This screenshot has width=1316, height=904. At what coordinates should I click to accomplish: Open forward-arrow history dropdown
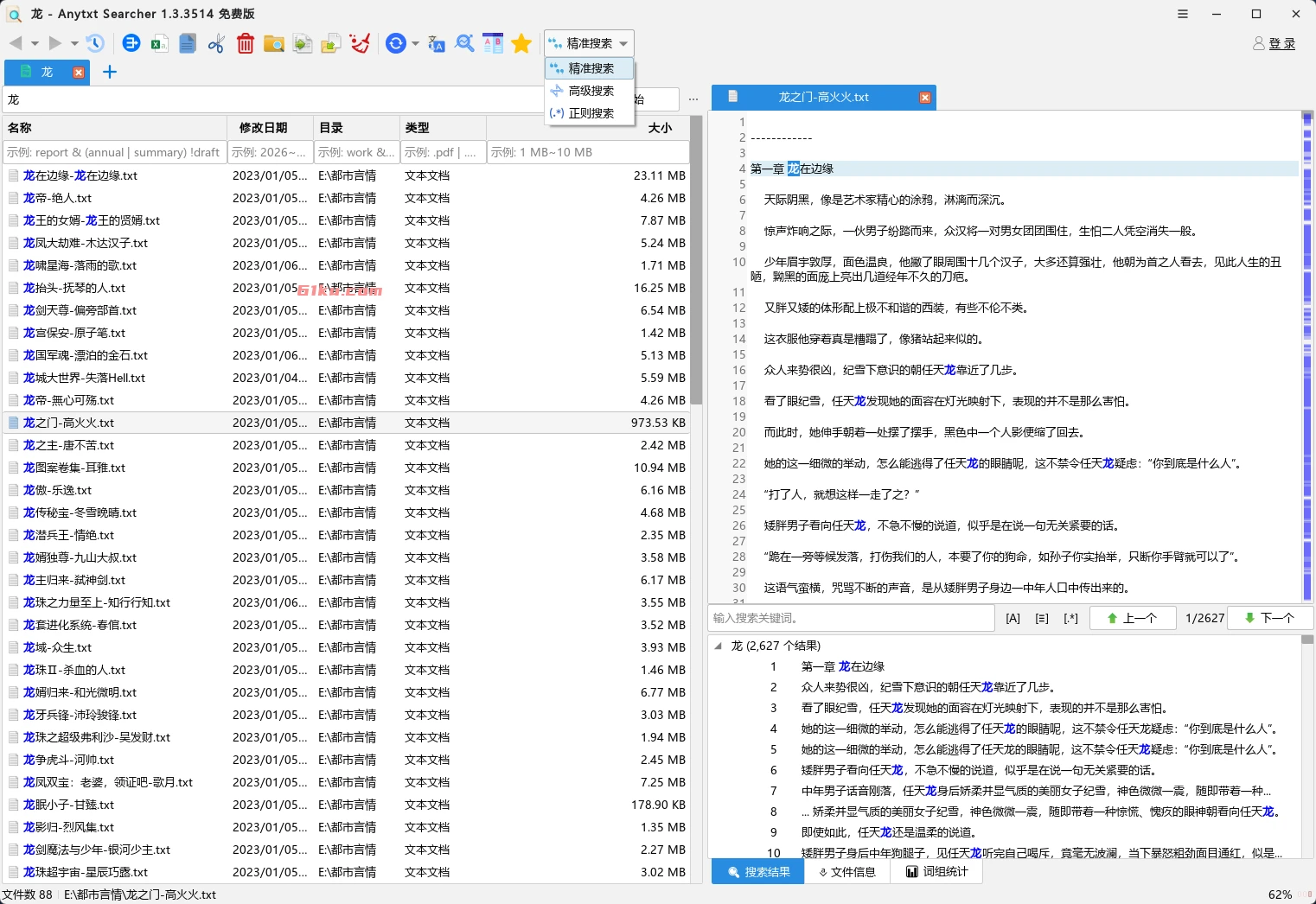[x=74, y=43]
